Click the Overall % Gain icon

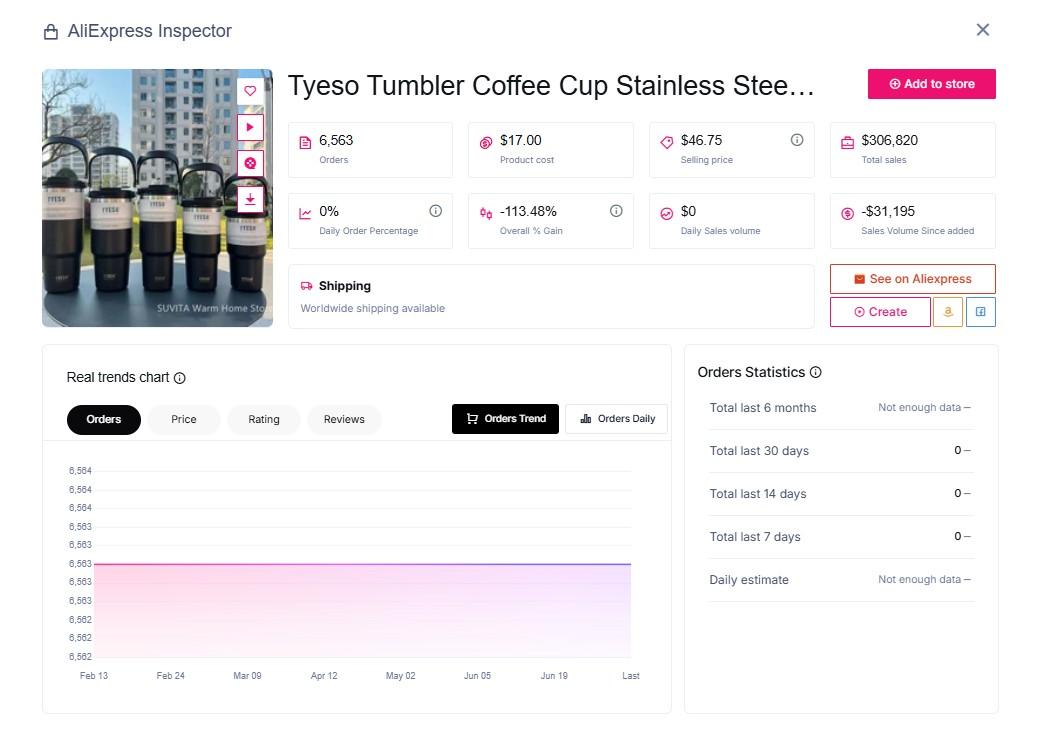click(485, 214)
